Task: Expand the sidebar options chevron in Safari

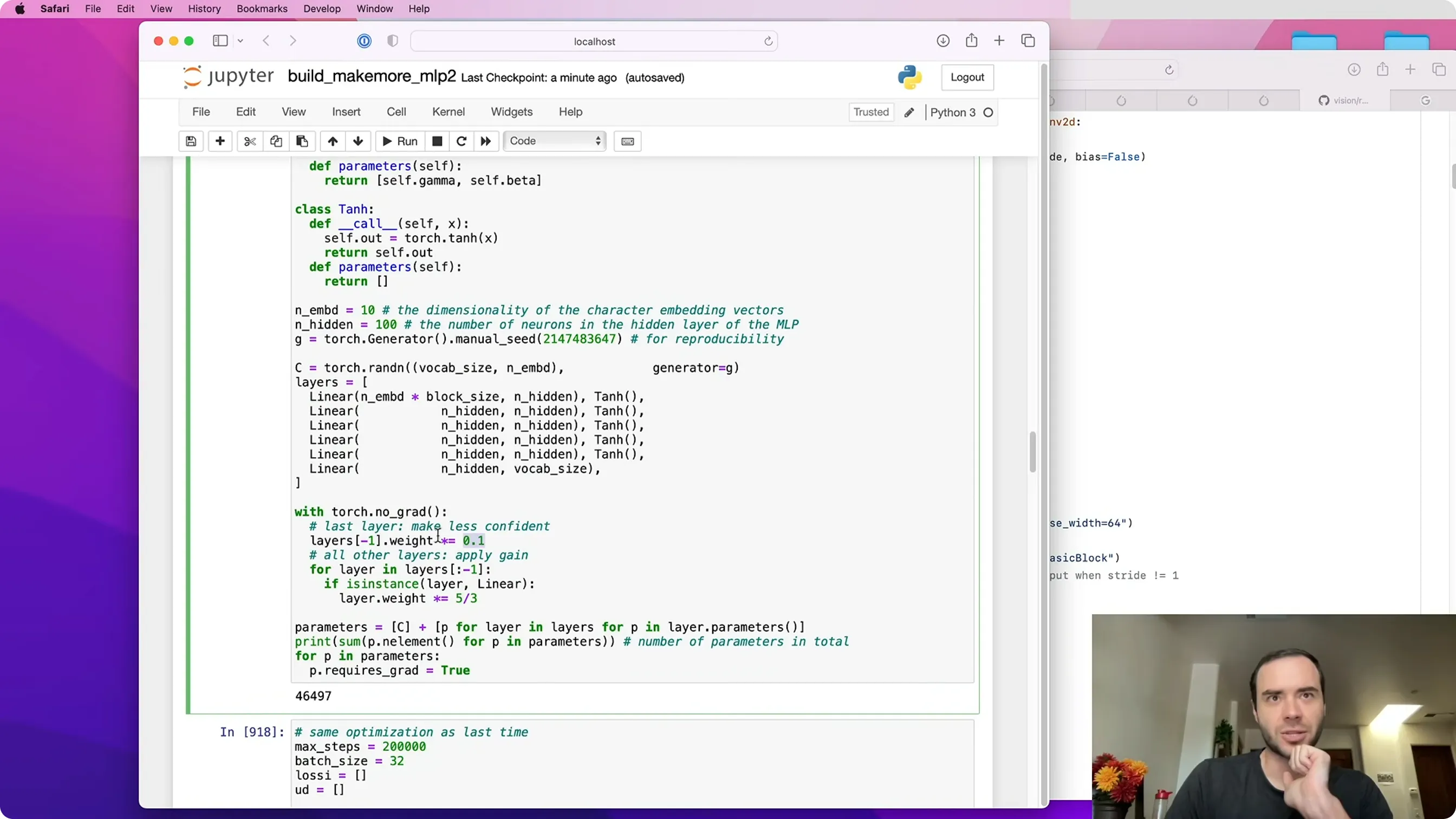Action: coord(240,41)
